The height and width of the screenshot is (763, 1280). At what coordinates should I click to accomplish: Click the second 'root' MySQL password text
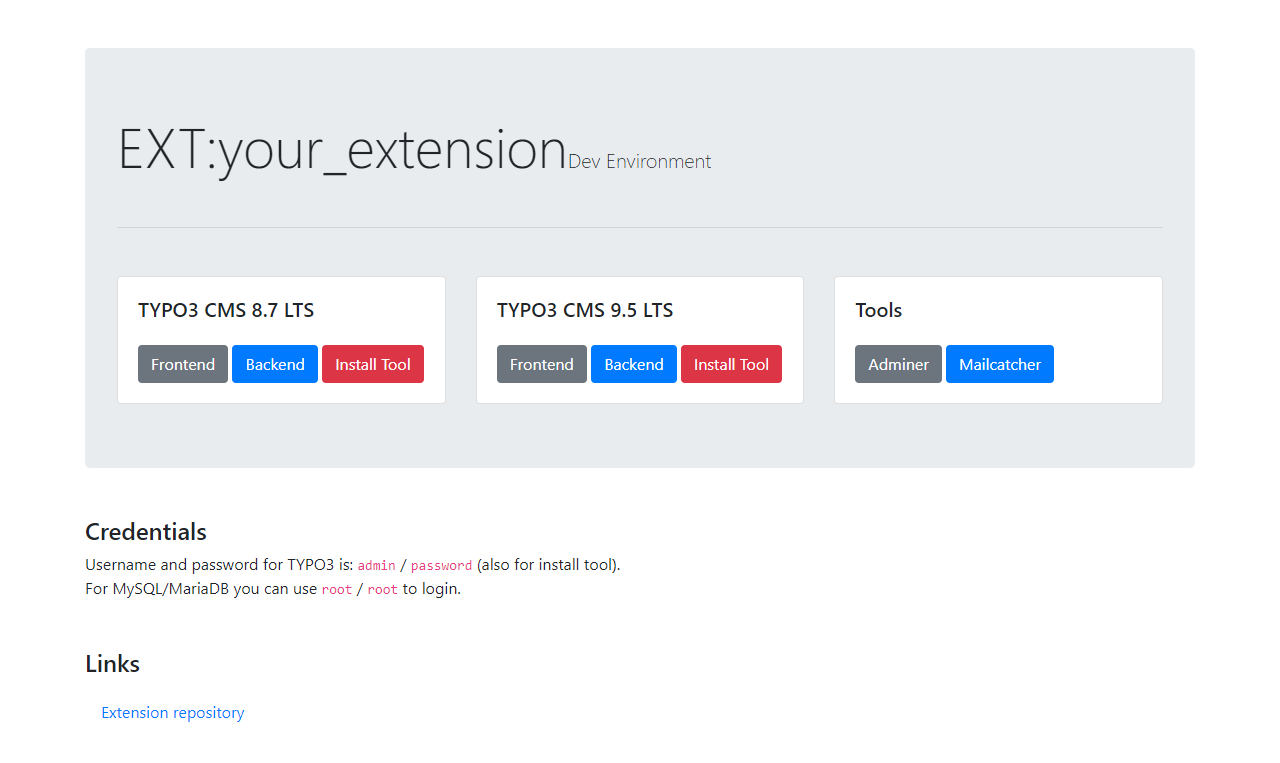click(x=382, y=589)
